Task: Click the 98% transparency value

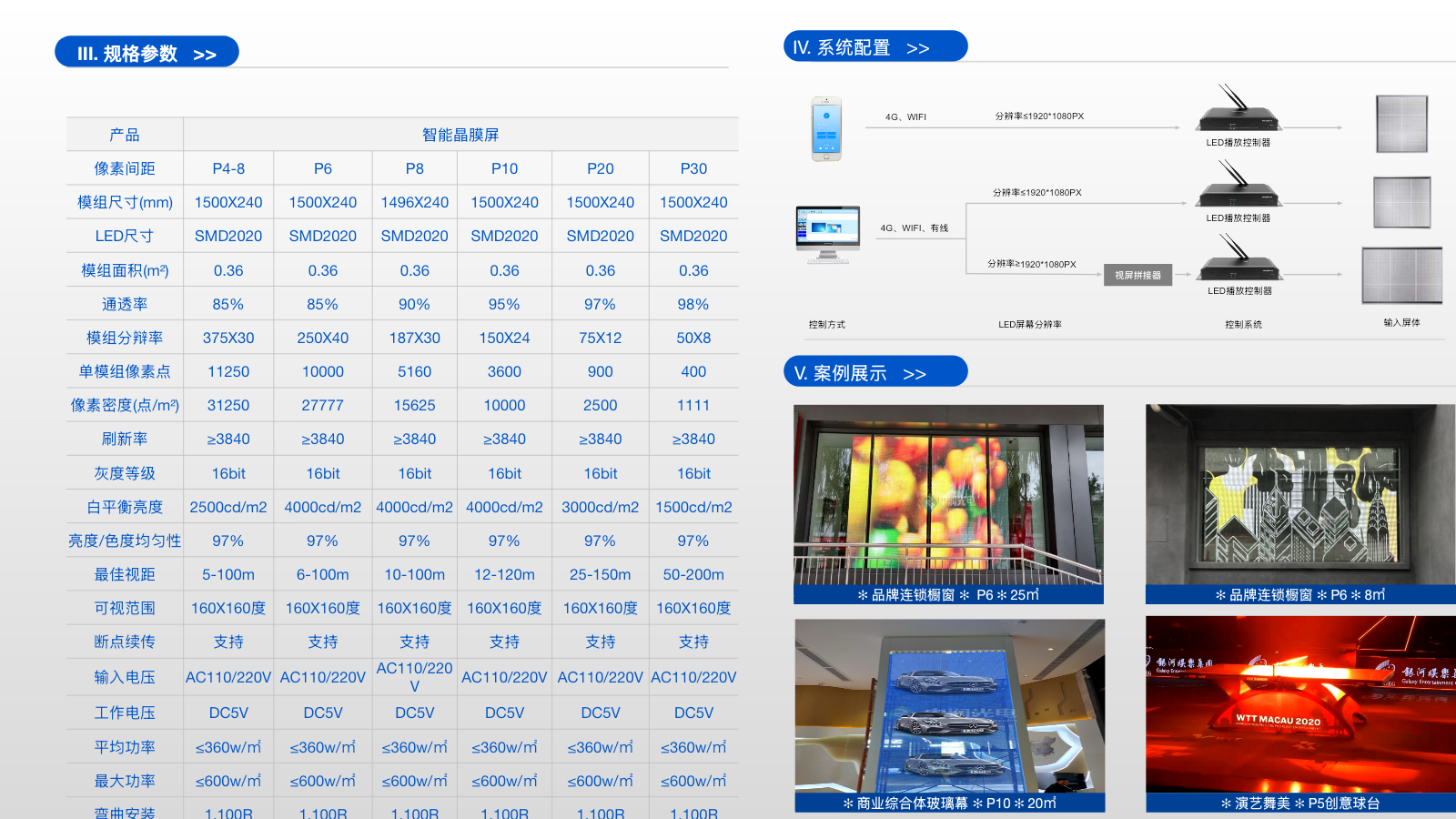Action: 693,304
